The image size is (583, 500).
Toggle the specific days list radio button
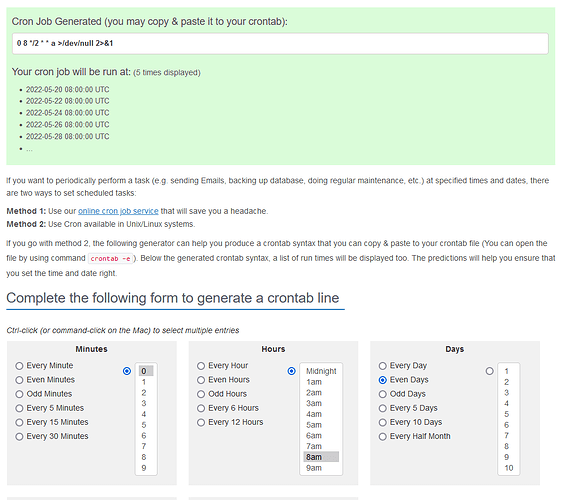tap(490, 371)
